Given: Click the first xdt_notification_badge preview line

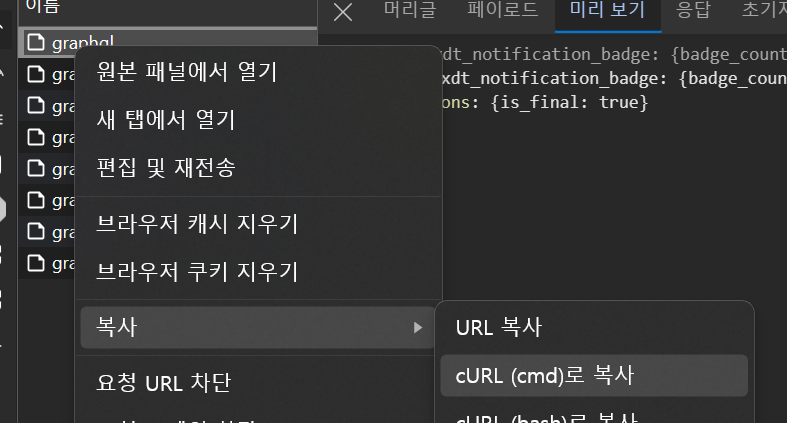Looking at the screenshot, I should pyautogui.click(x=613, y=54).
